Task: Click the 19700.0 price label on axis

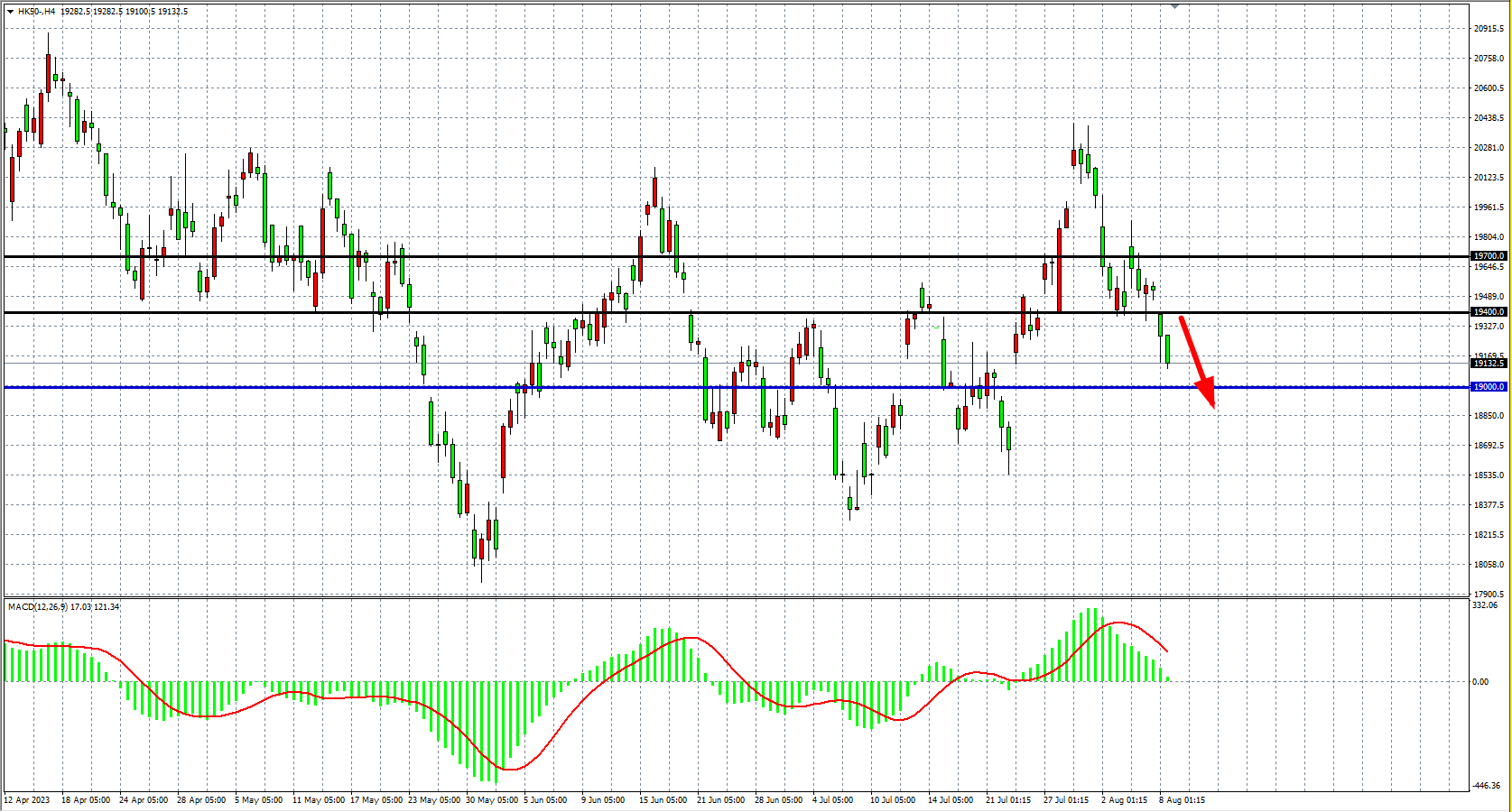Action: [x=1489, y=256]
